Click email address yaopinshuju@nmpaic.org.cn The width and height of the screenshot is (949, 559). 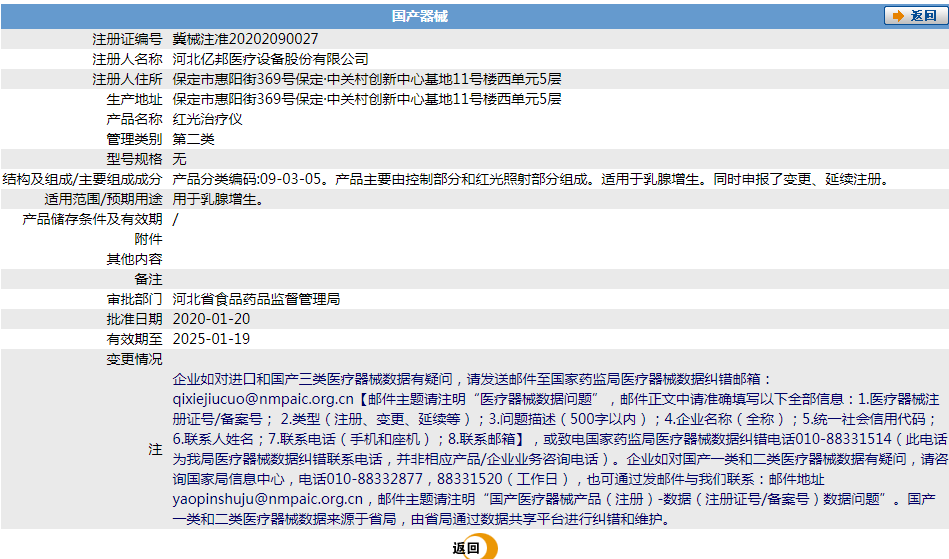coord(268,499)
